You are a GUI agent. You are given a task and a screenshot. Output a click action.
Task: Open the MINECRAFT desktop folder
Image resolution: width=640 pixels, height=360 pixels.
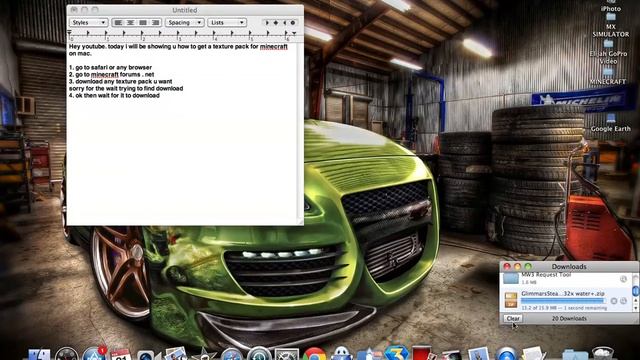(x=608, y=76)
